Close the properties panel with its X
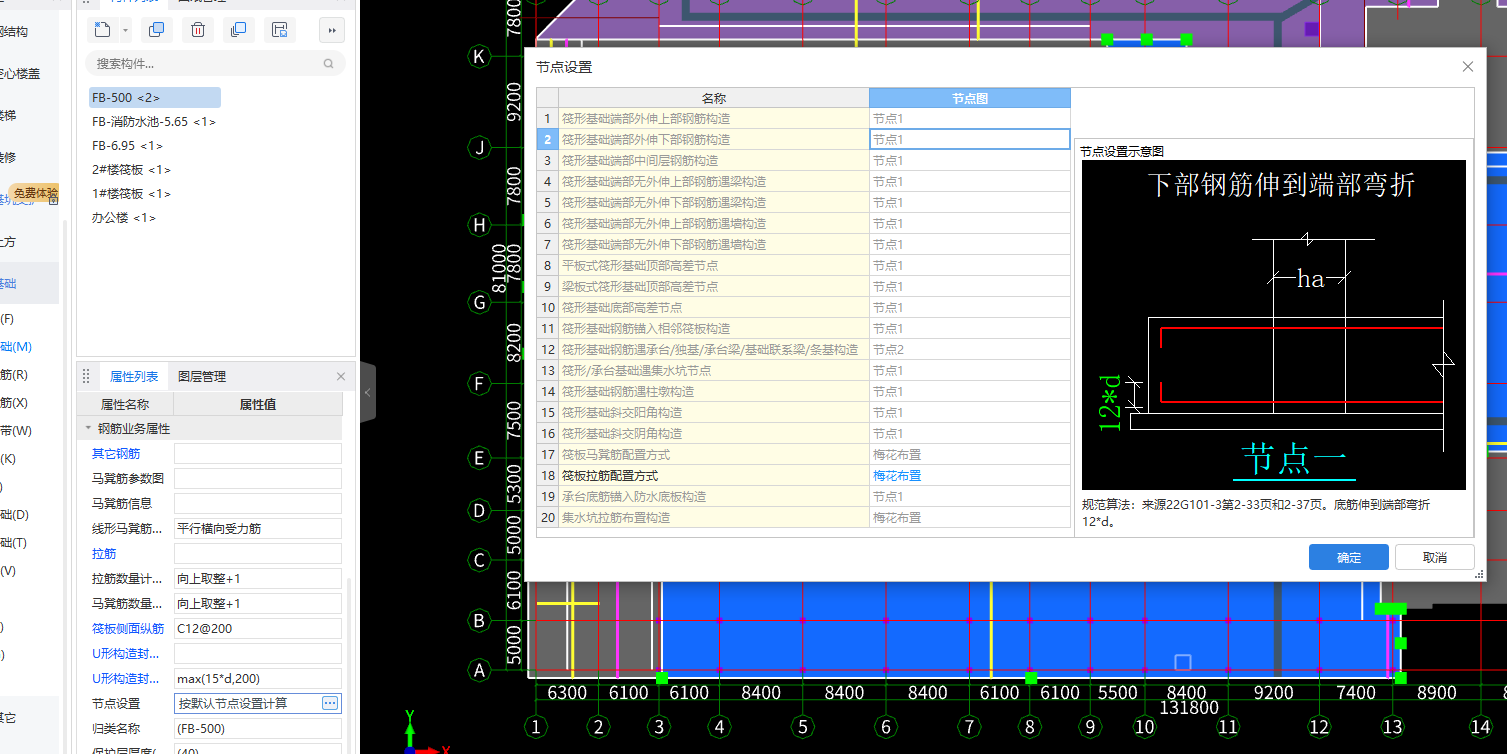 pyautogui.click(x=341, y=376)
